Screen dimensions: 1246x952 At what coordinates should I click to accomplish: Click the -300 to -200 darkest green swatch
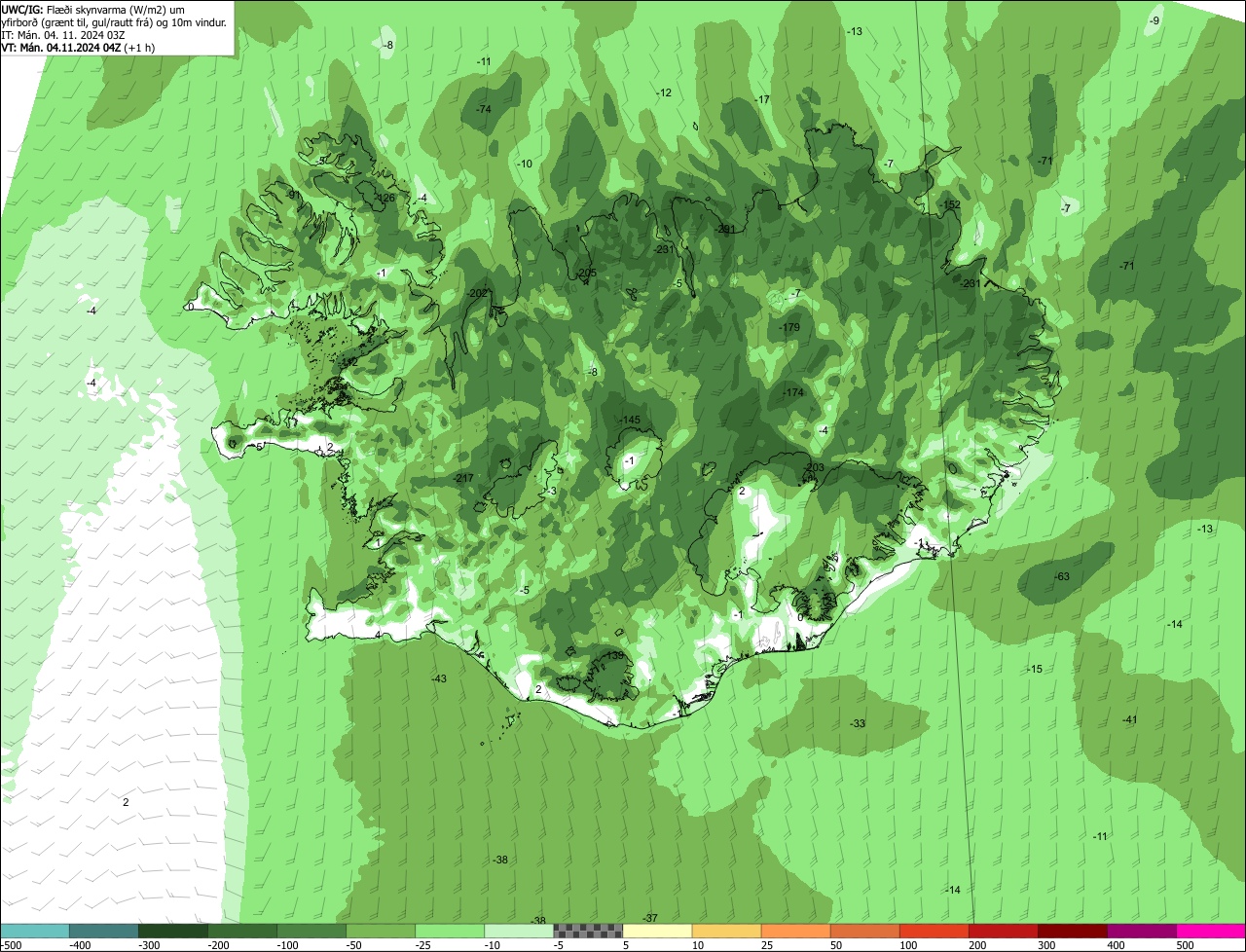(x=173, y=931)
